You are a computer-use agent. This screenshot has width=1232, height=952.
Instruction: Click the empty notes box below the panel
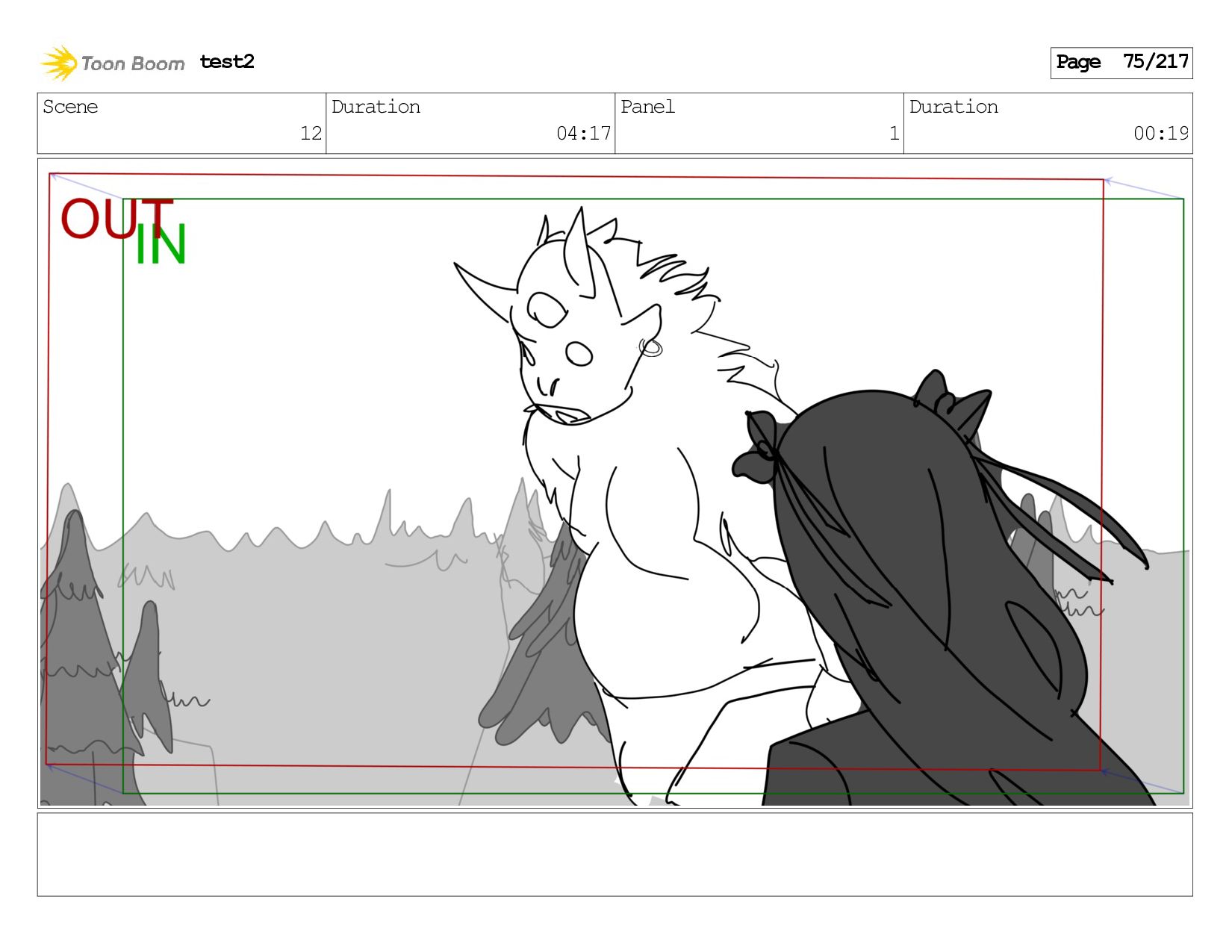[615, 855]
